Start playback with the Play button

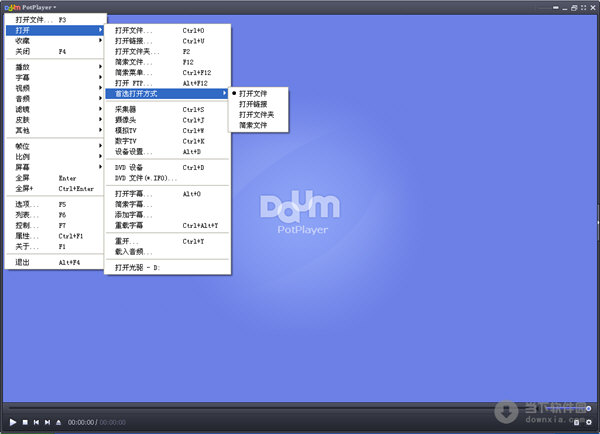(13, 422)
